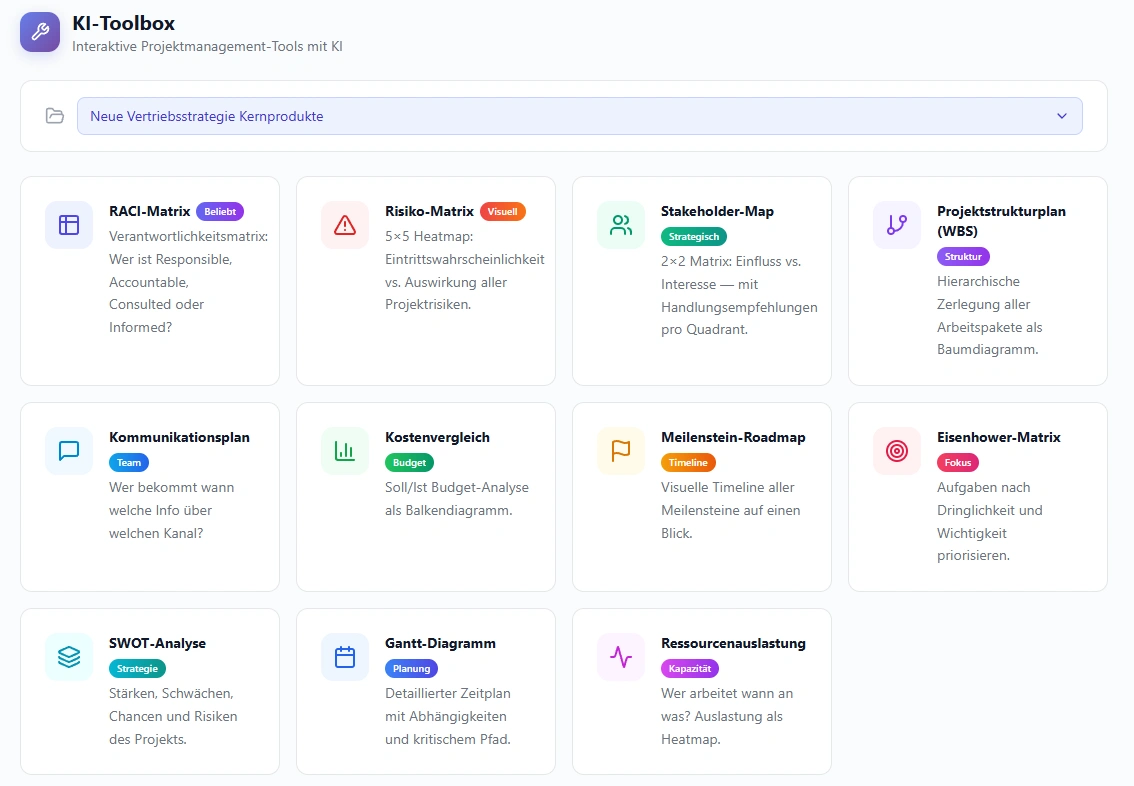
Task: Click the Ressourcenauslastung activity pulse icon
Action: click(621, 657)
